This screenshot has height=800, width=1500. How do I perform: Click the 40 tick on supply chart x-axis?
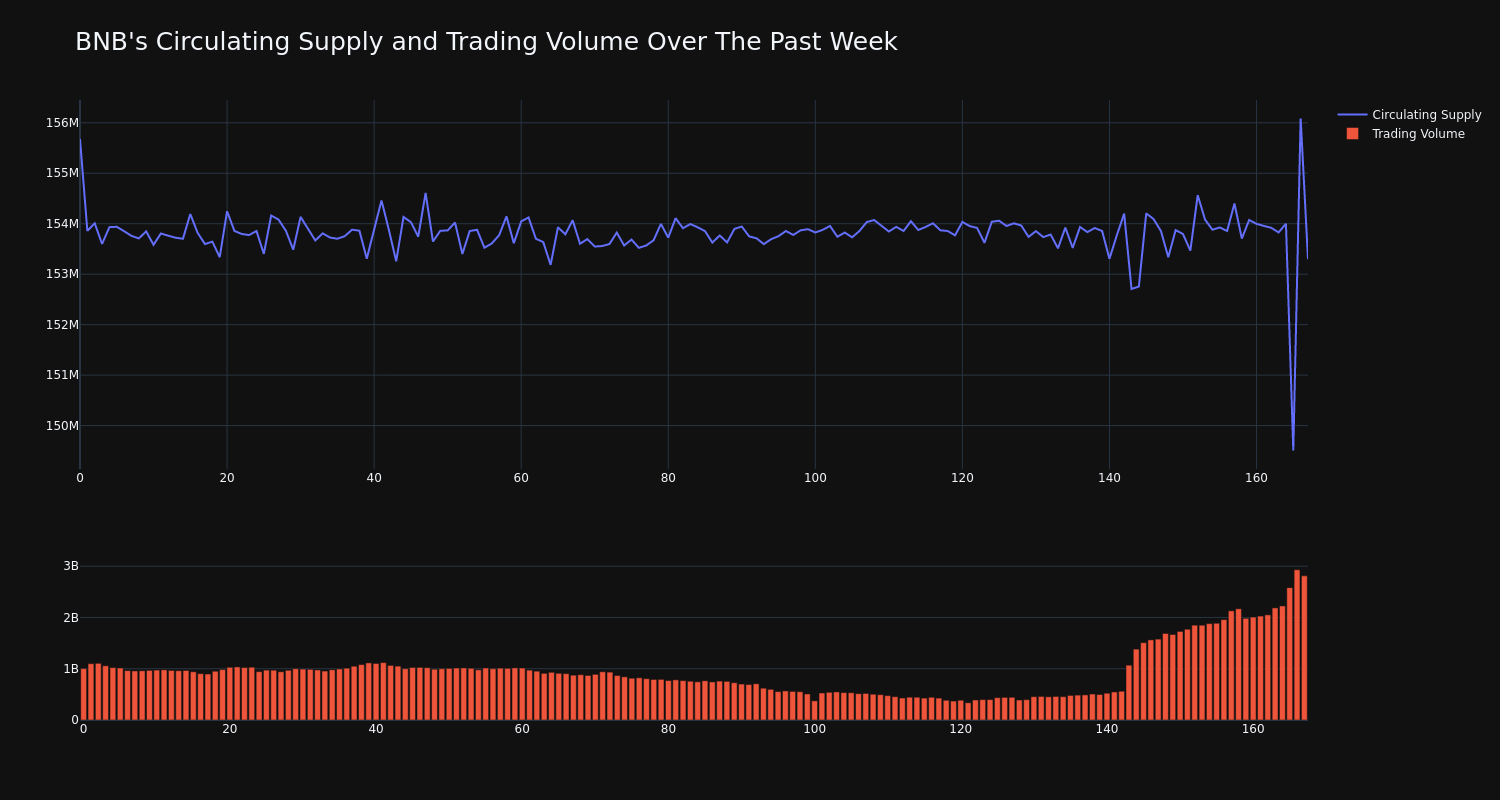click(x=374, y=478)
